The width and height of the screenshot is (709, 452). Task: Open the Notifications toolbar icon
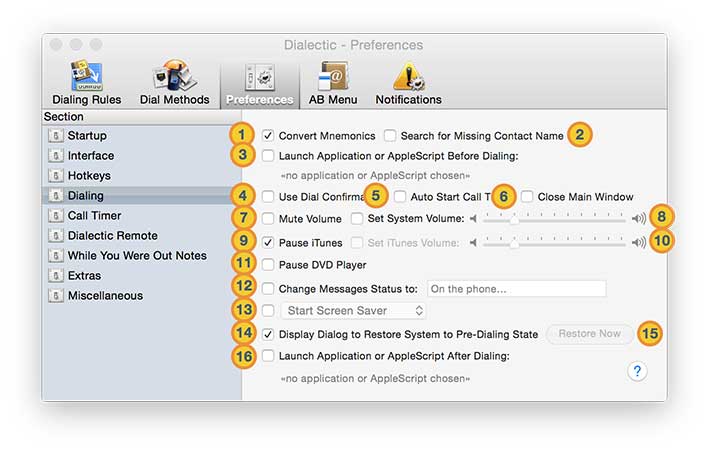click(x=408, y=76)
